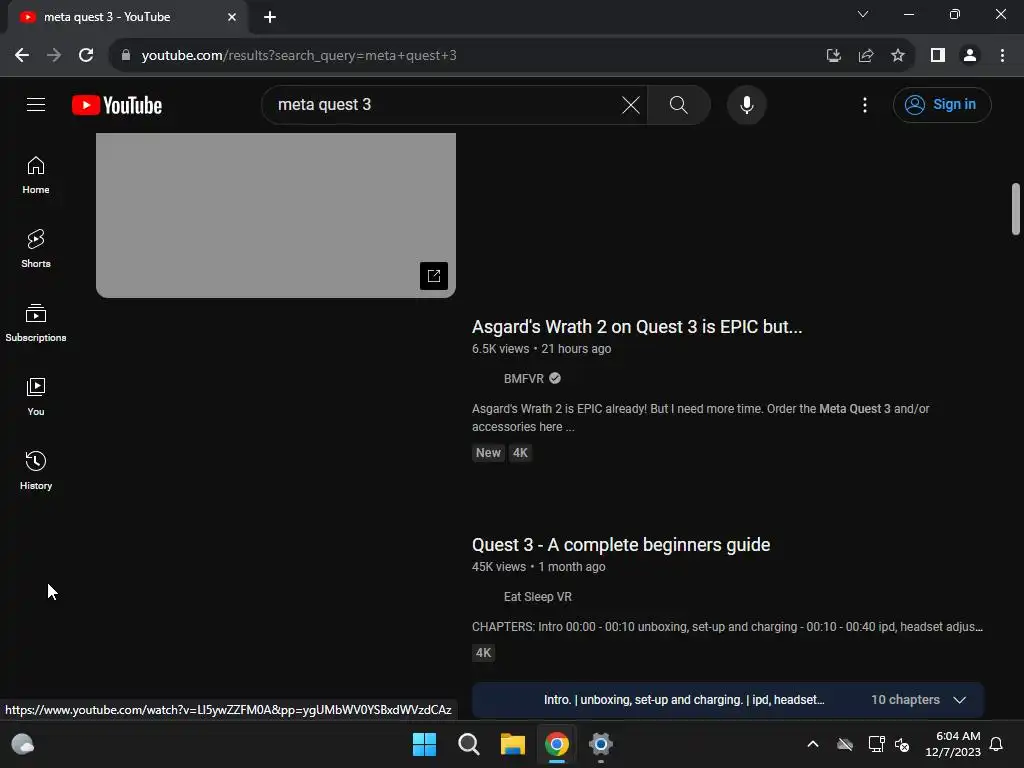This screenshot has width=1024, height=768.
Task: Clear the search box with X icon
Action: click(631, 104)
